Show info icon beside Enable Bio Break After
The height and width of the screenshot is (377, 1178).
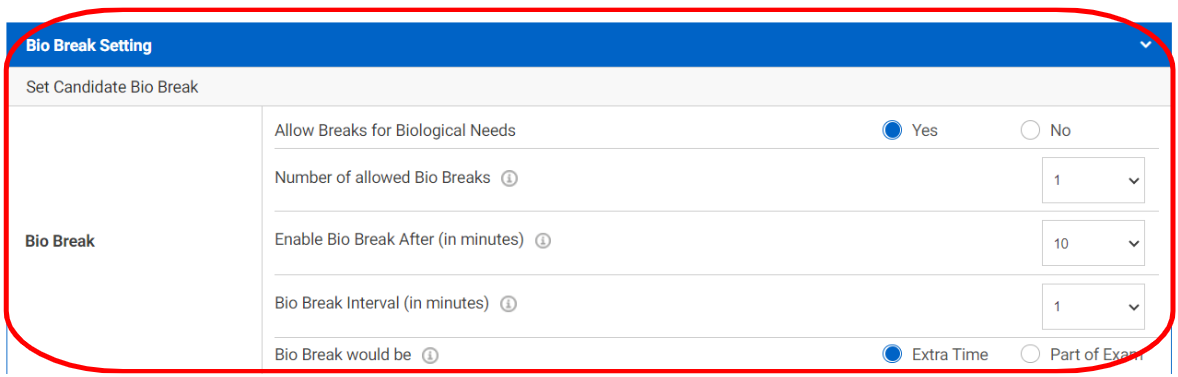click(x=542, y=241)
